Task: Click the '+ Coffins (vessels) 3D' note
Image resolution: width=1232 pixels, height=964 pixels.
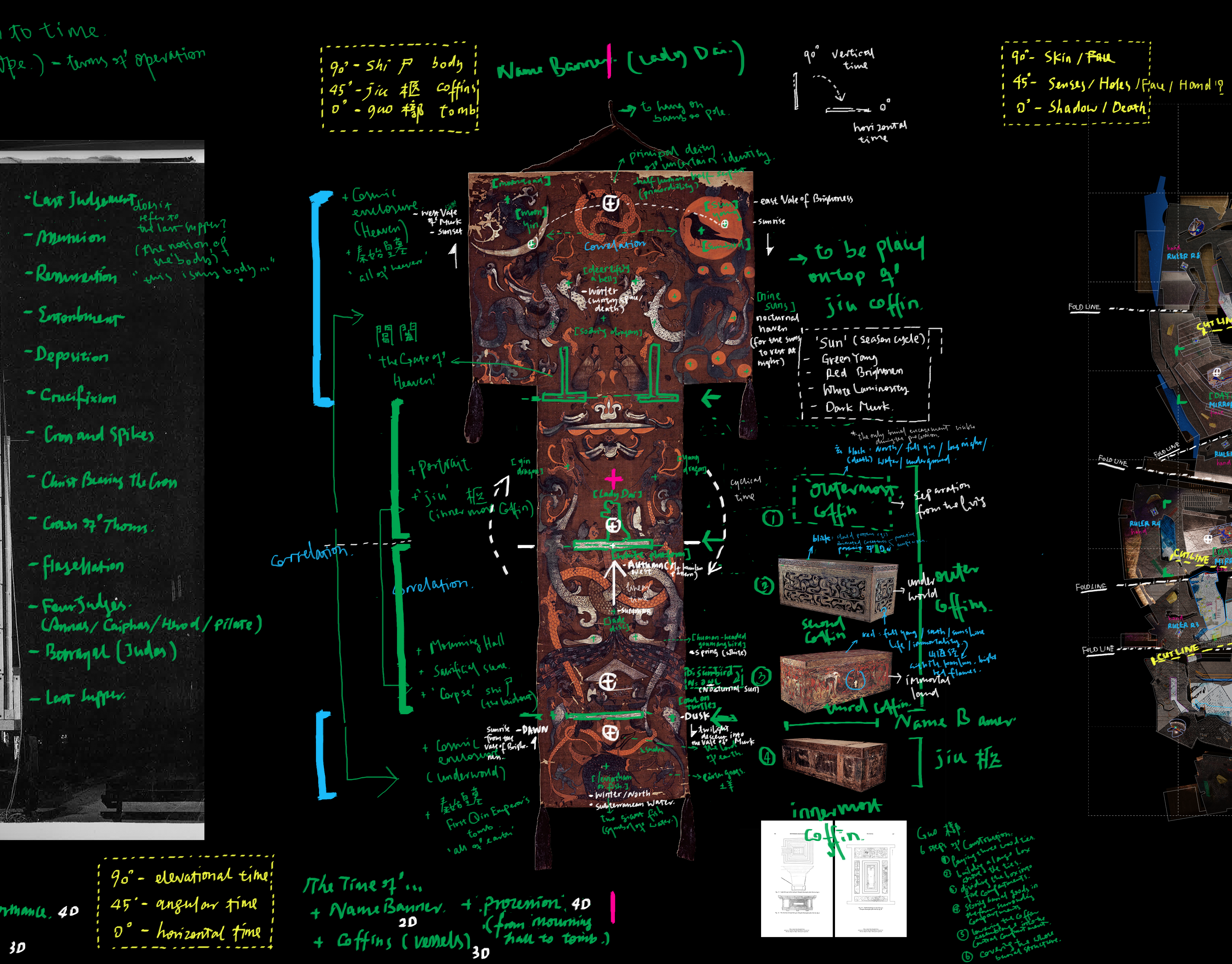Action: click(x=402, y=944)
